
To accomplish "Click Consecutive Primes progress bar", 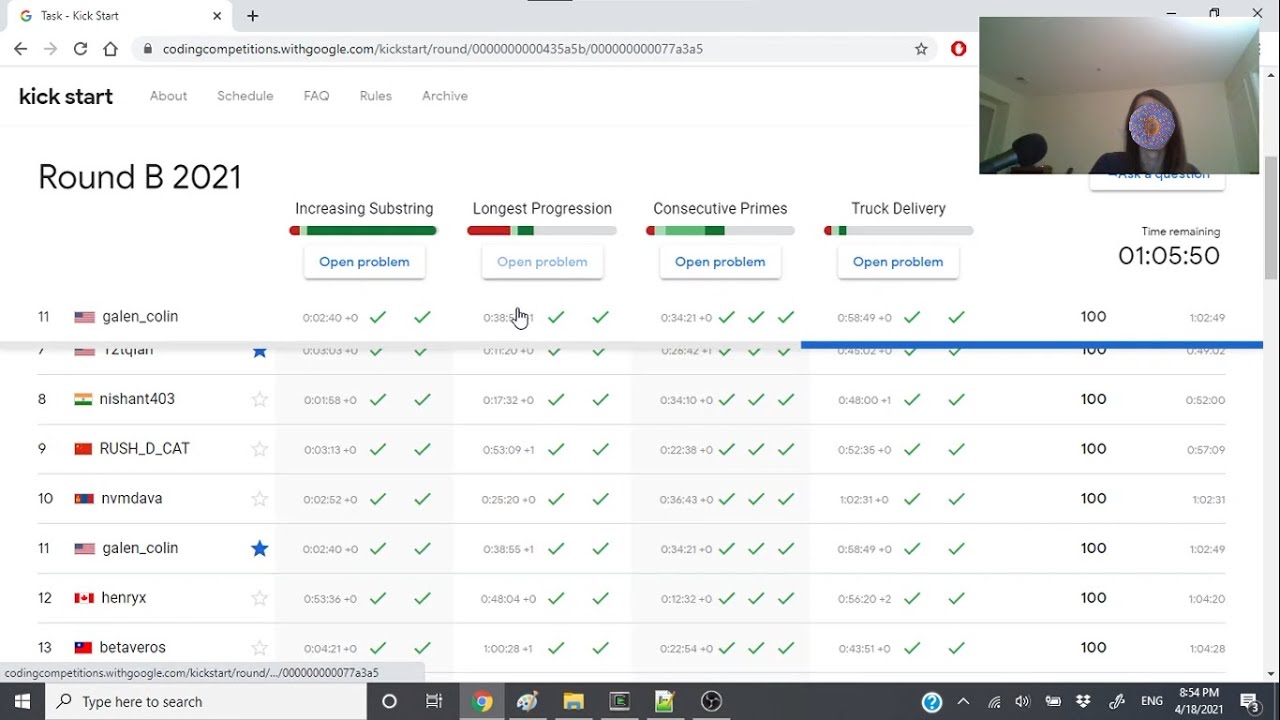I will pos(720,231).
